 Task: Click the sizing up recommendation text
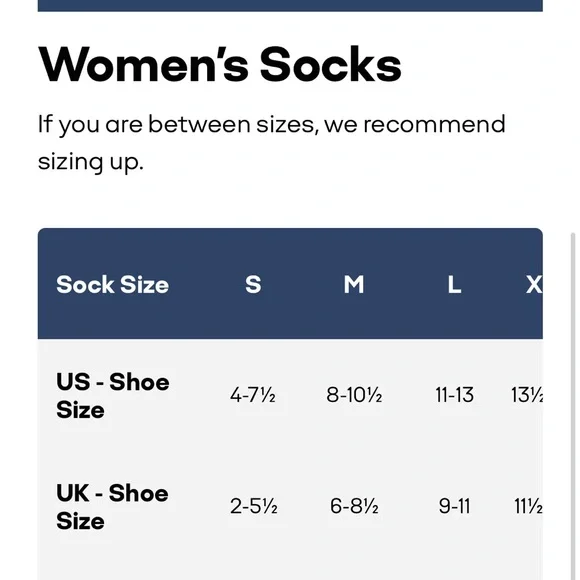(x=272, y=142)
